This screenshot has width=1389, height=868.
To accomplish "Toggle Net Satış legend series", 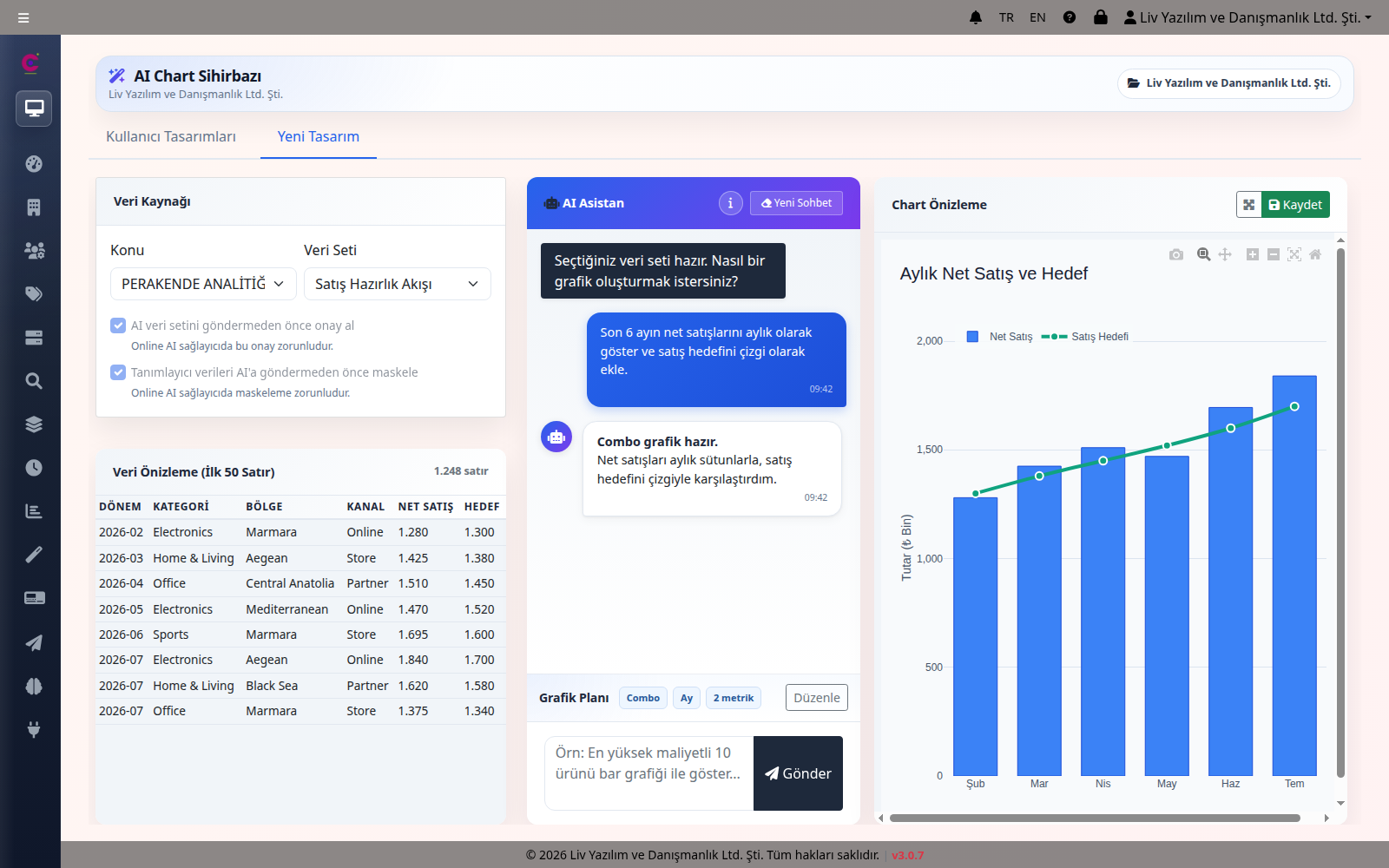I will (1000, 337).
